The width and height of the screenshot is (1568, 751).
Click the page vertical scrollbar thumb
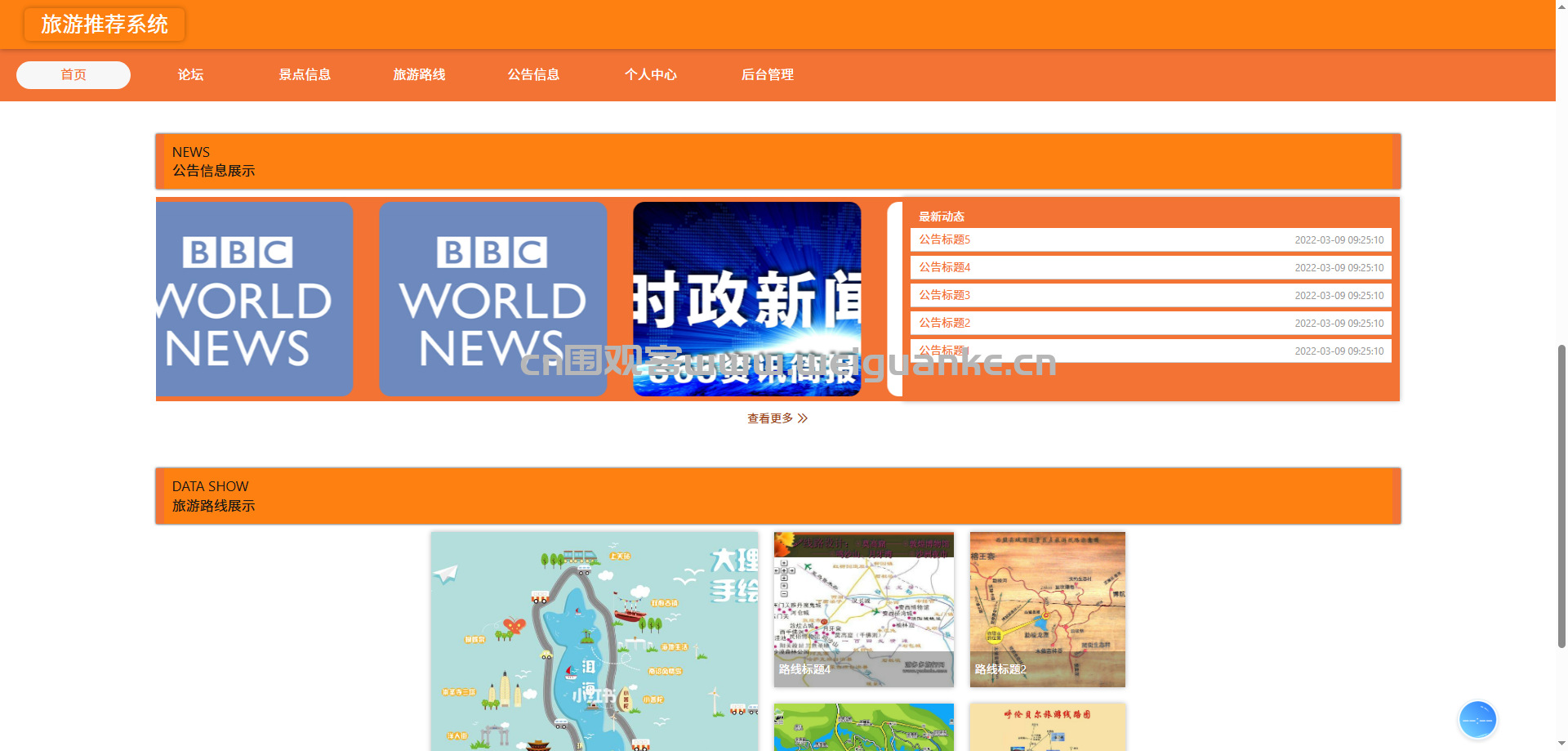(1561, 496)
